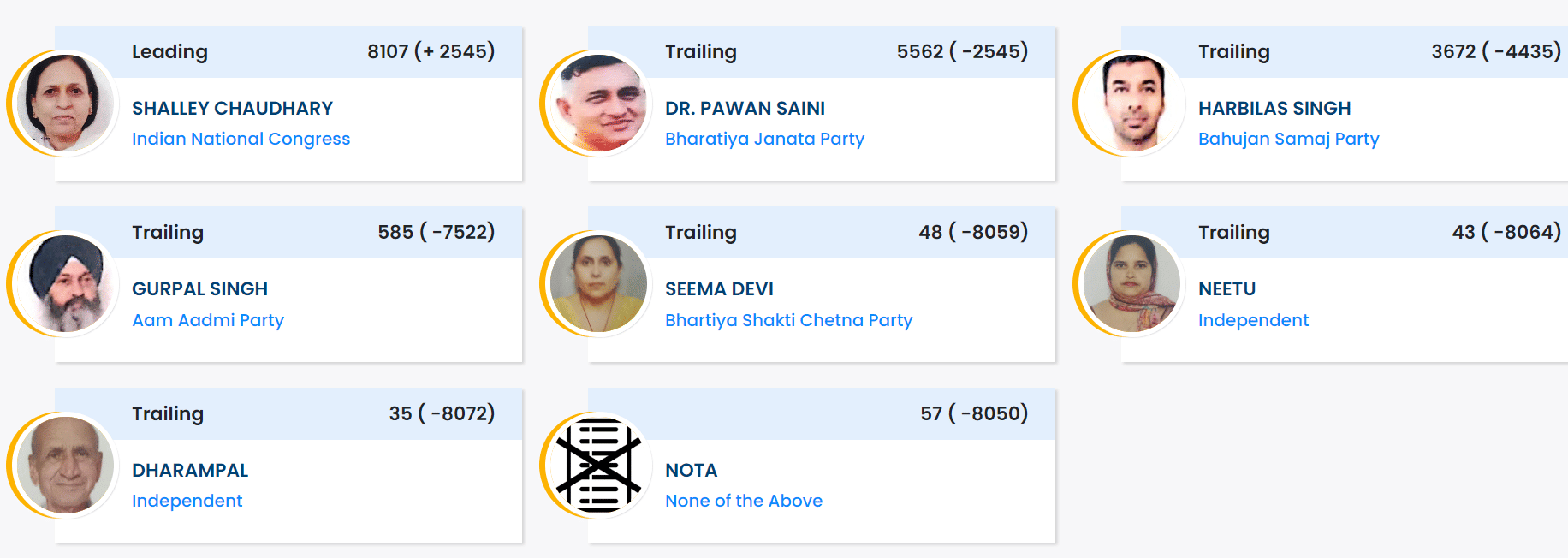Click the Leading status with 8107 votes
The width and height of the screenshot is (1568, 558).
coord(169,52)
